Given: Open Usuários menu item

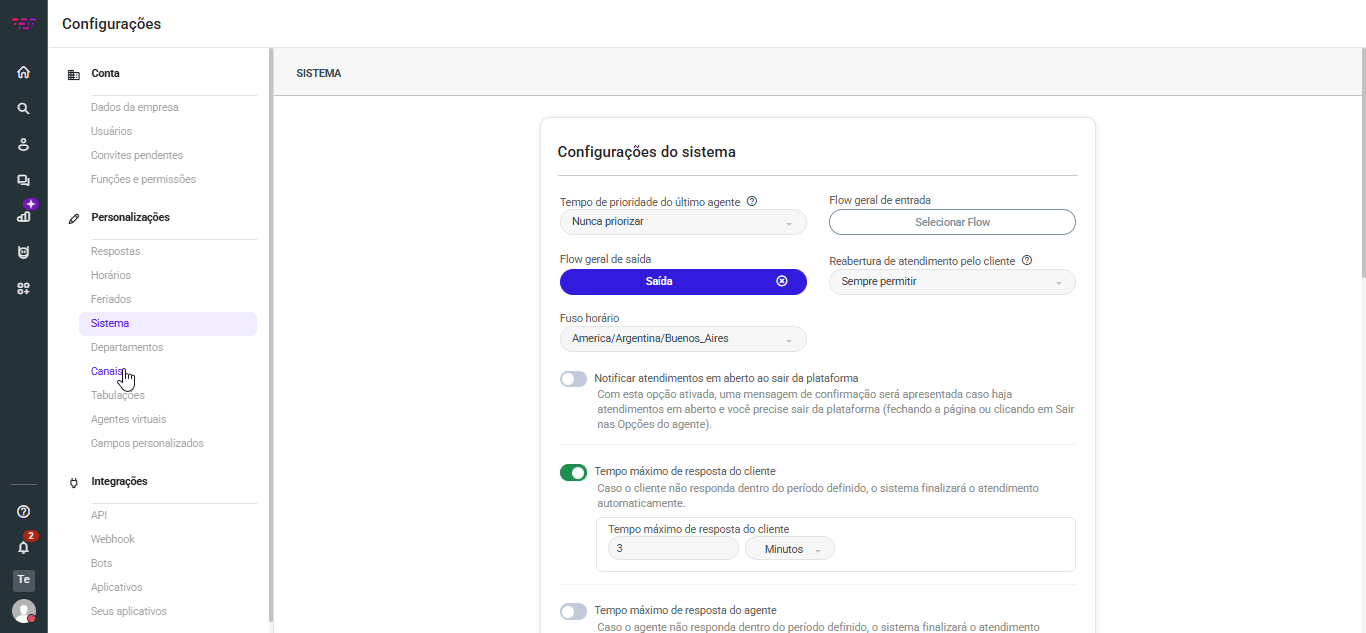Looking at the screenshot, I should point(111,131).
